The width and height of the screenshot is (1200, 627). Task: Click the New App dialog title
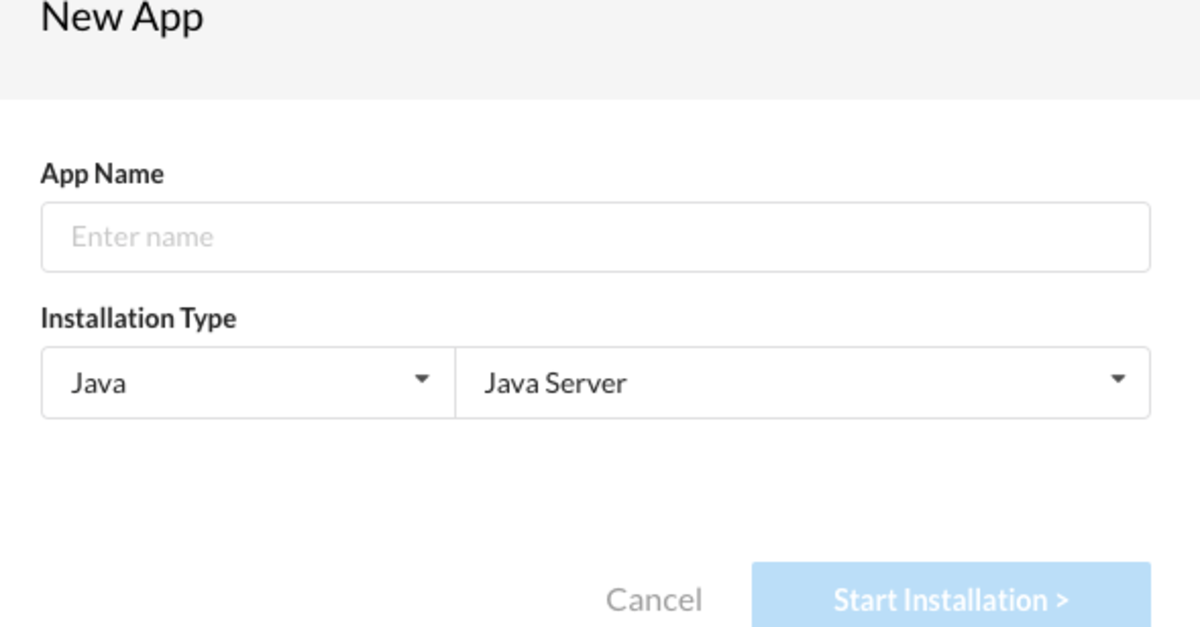coord(122,18)
